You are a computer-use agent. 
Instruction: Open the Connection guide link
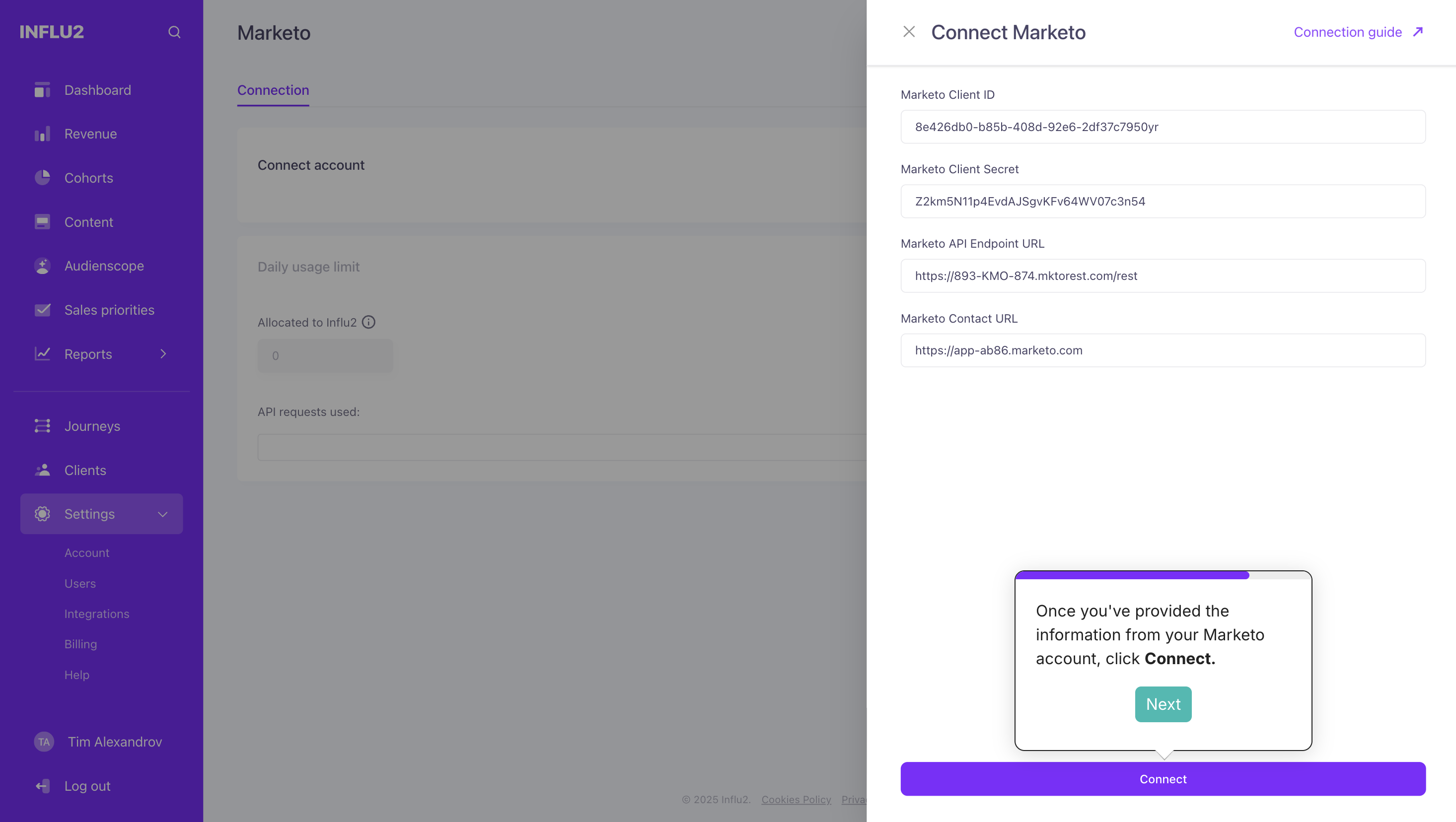click(1348, 32)
